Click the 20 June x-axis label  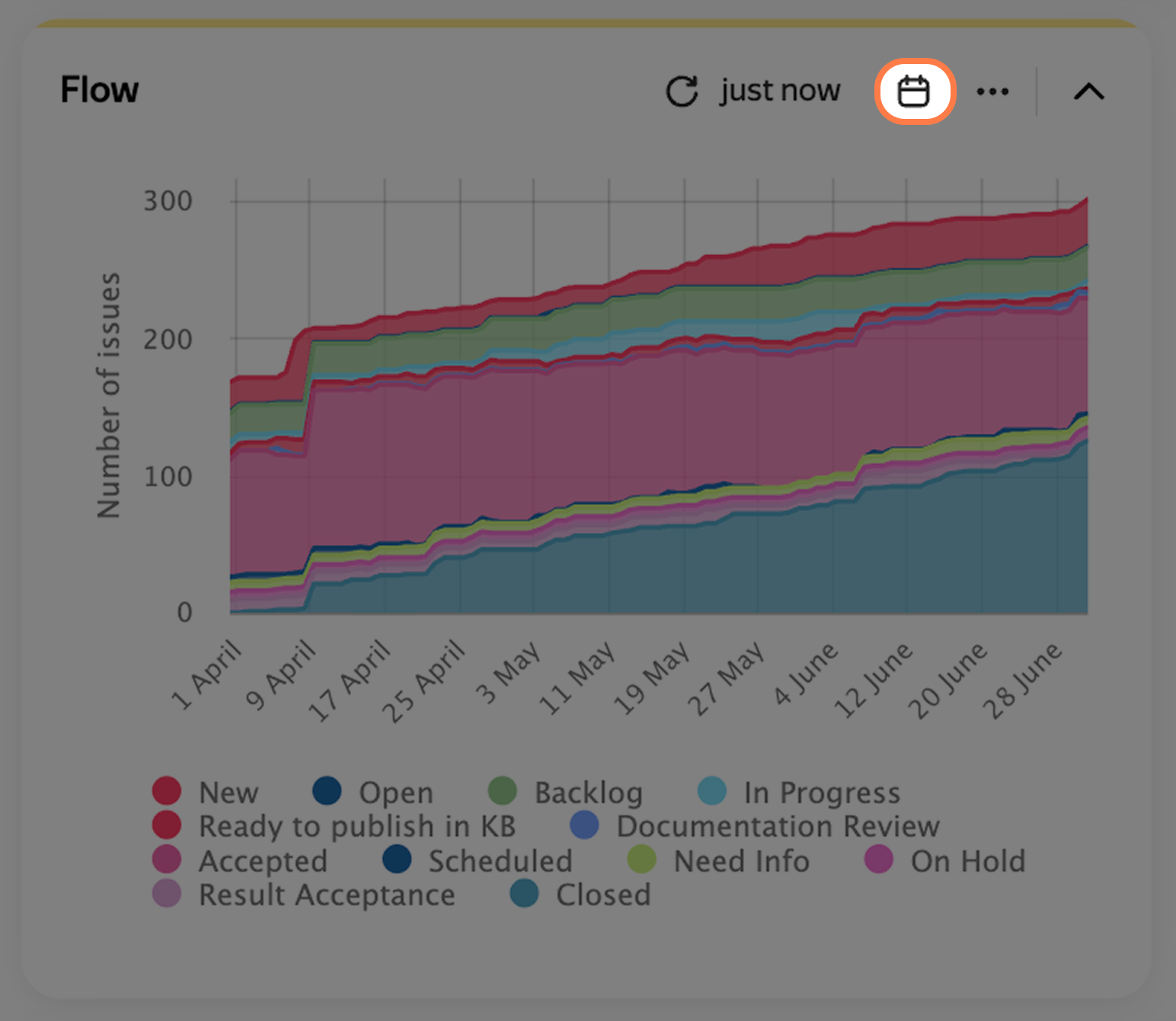click(948, 680)
